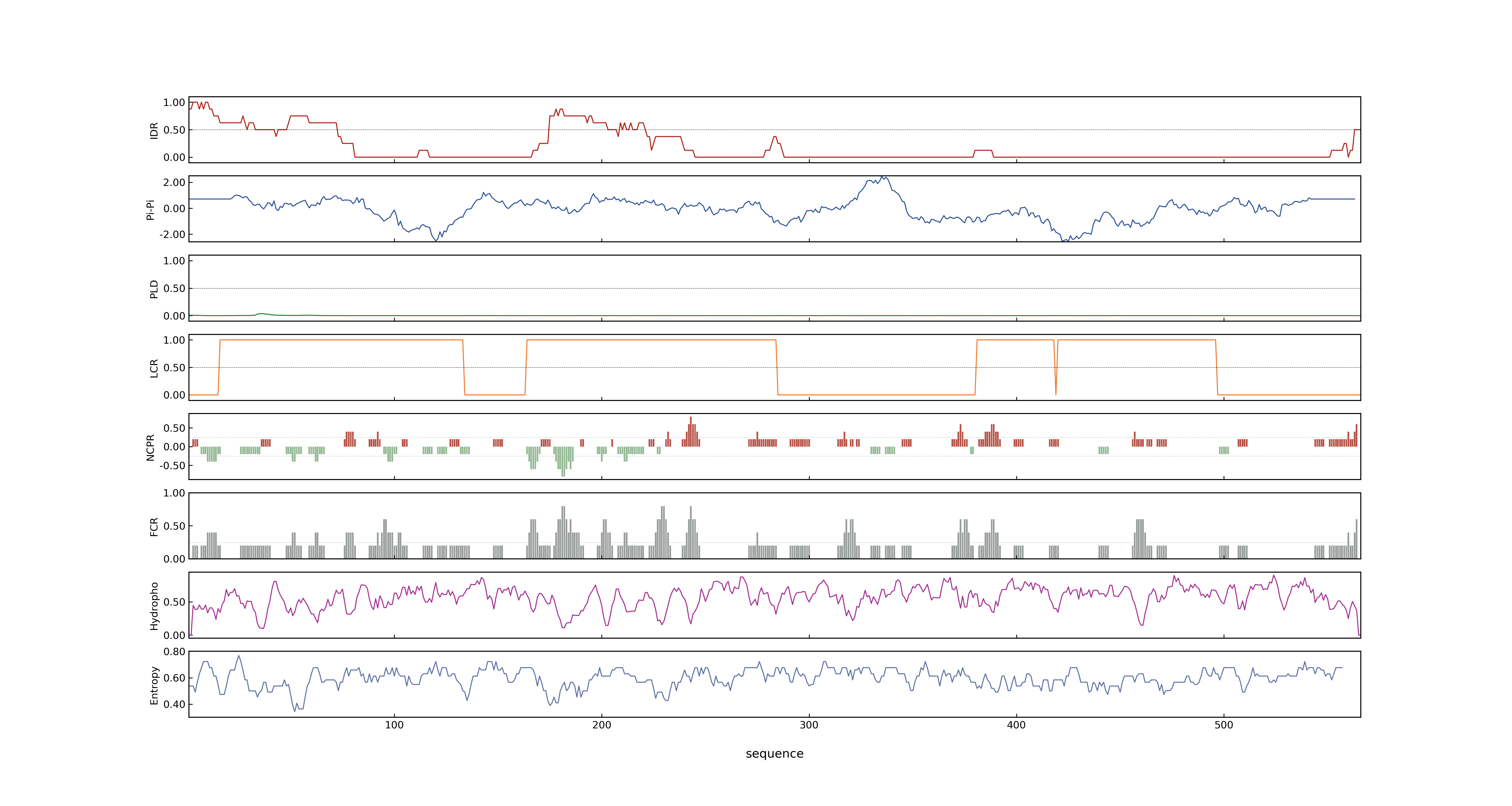The width and height of the screenshot is (1512, 806).
Task: Click the '0.40' tick on Entropy axis
Action: point(174,704)
